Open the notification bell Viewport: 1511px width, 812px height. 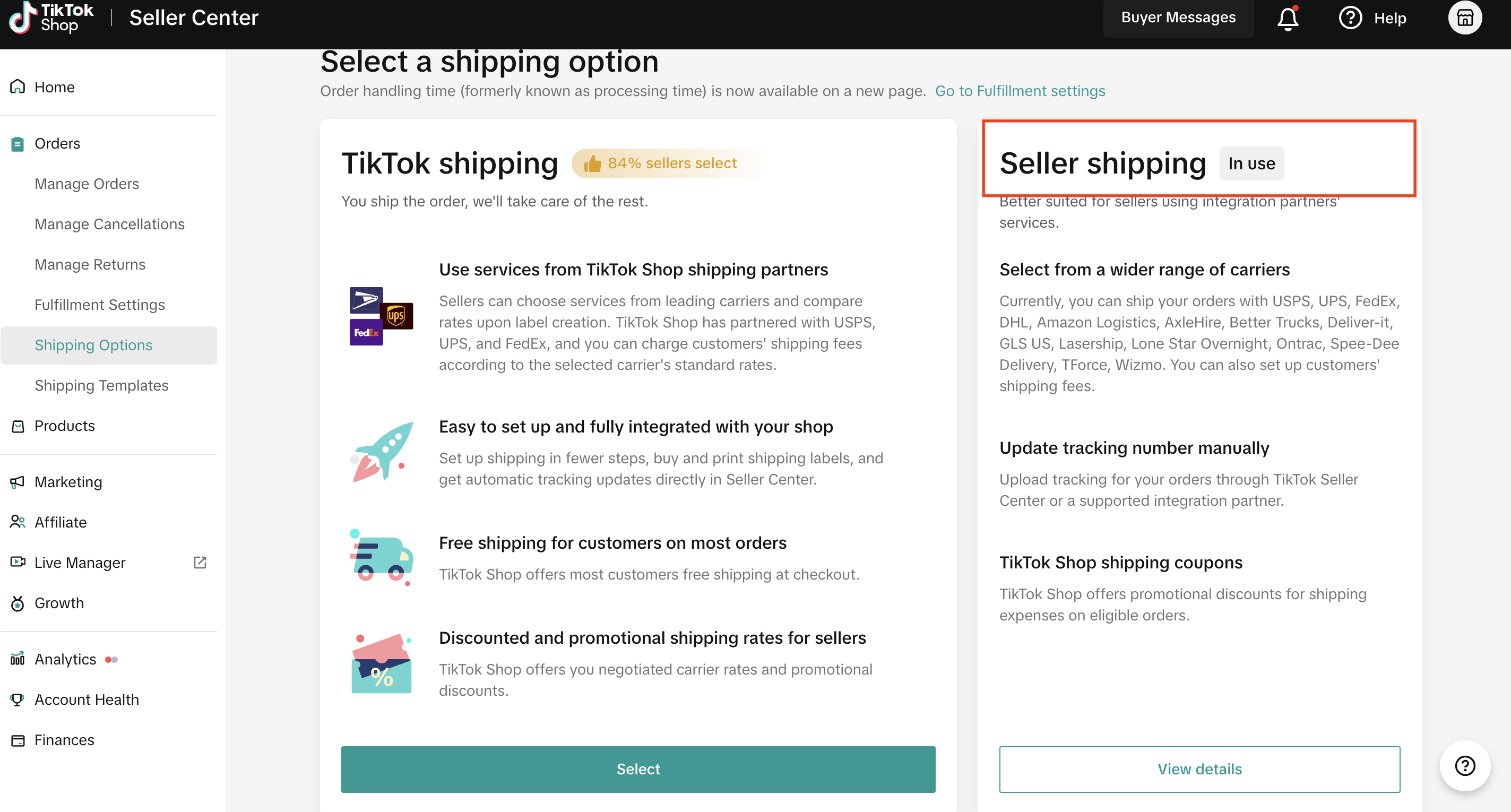coord(1288,18)
